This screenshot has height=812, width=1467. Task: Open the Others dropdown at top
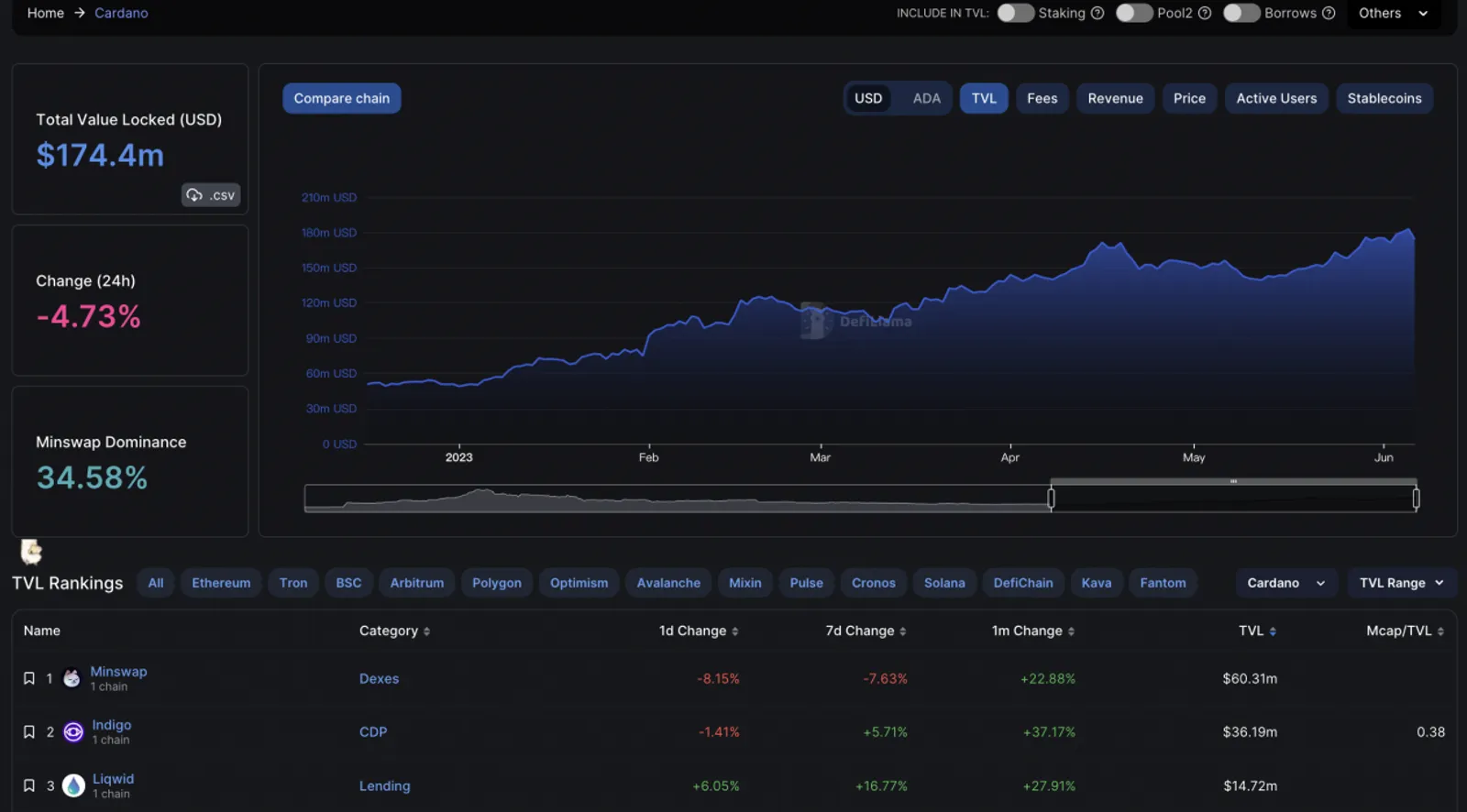click(x=1393, y=13)
